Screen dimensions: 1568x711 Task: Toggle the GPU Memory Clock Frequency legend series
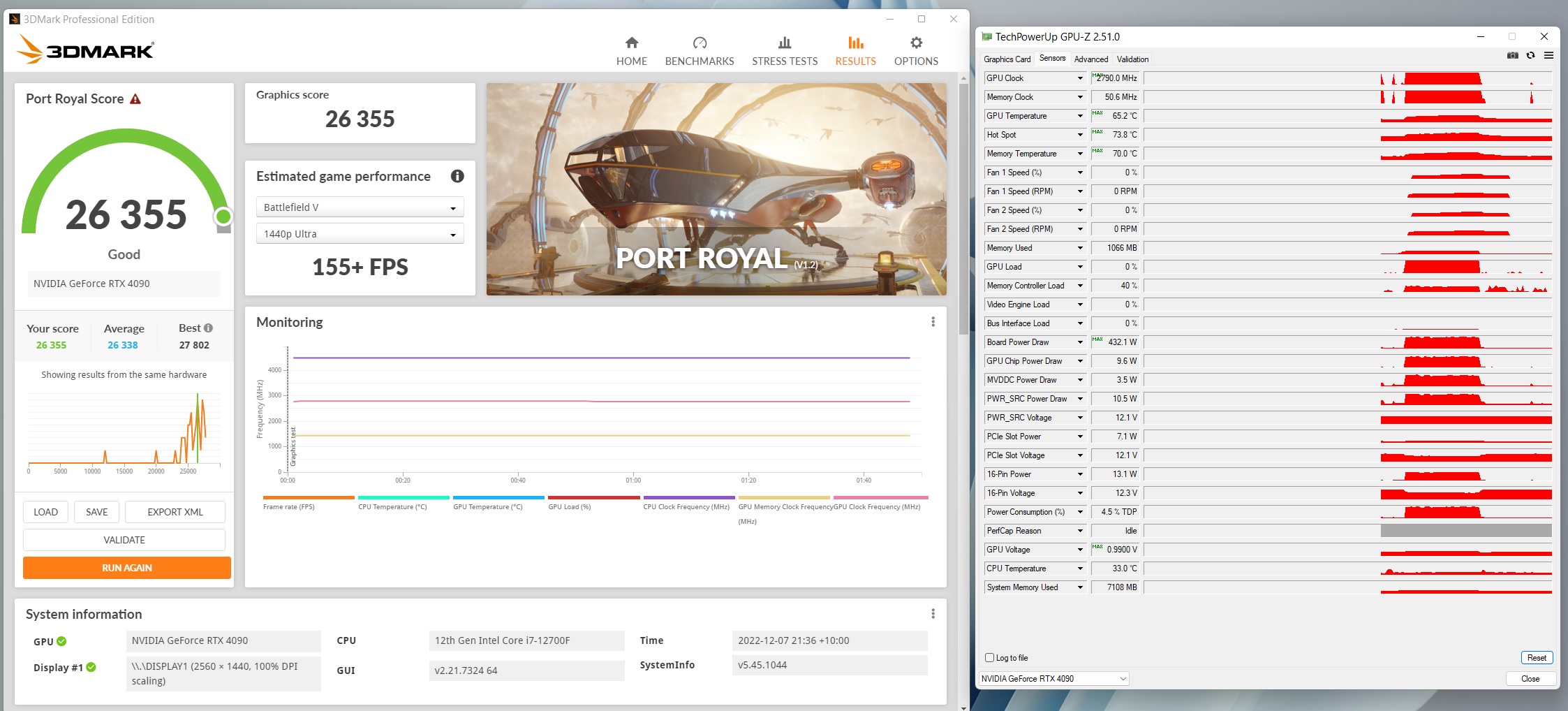[x=784, y=510]
